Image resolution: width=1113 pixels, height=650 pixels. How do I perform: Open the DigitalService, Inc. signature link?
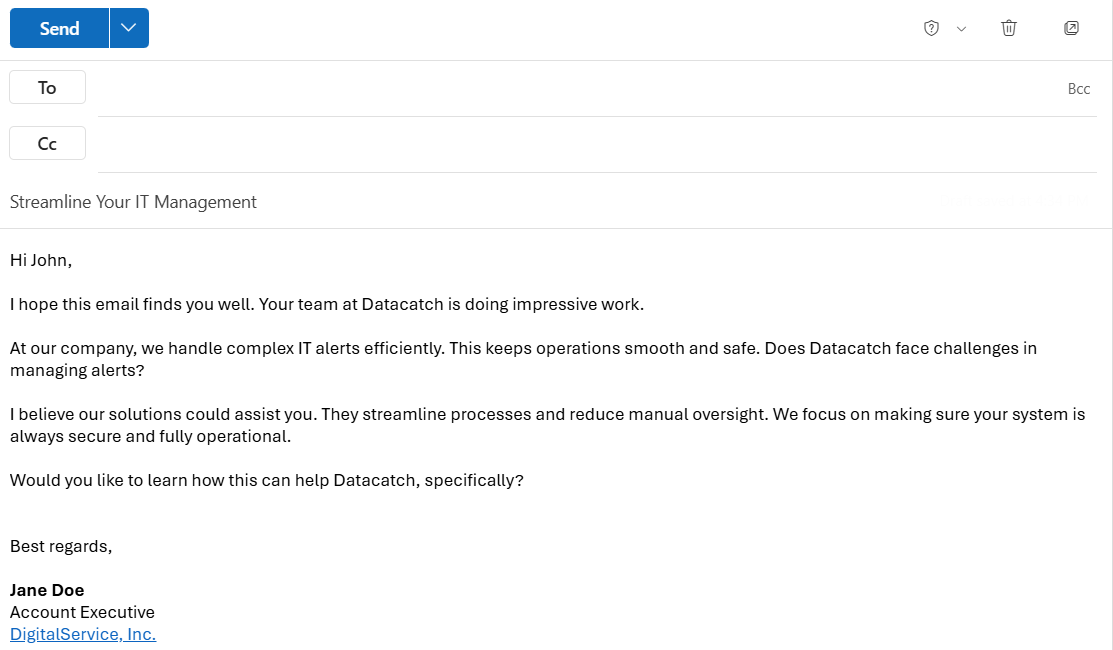(x=83, y=634)
